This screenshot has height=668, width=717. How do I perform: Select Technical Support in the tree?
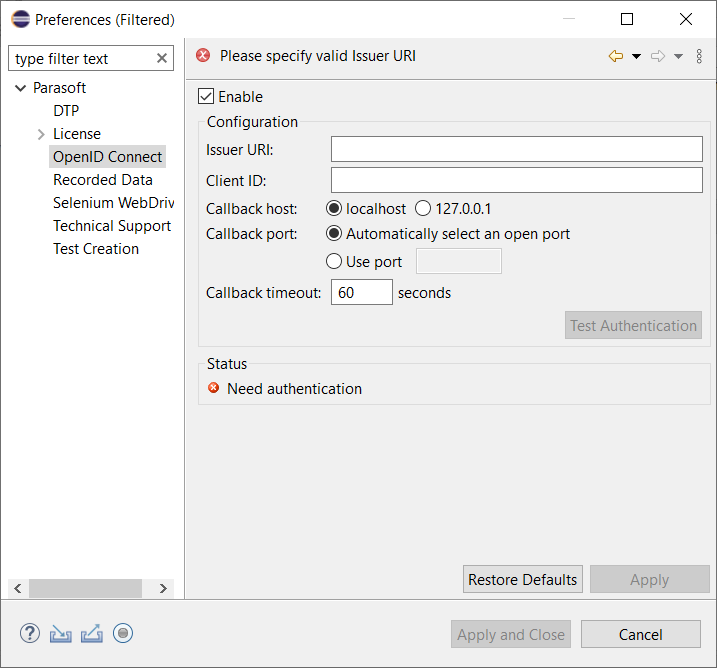click(x=112, y=226)
